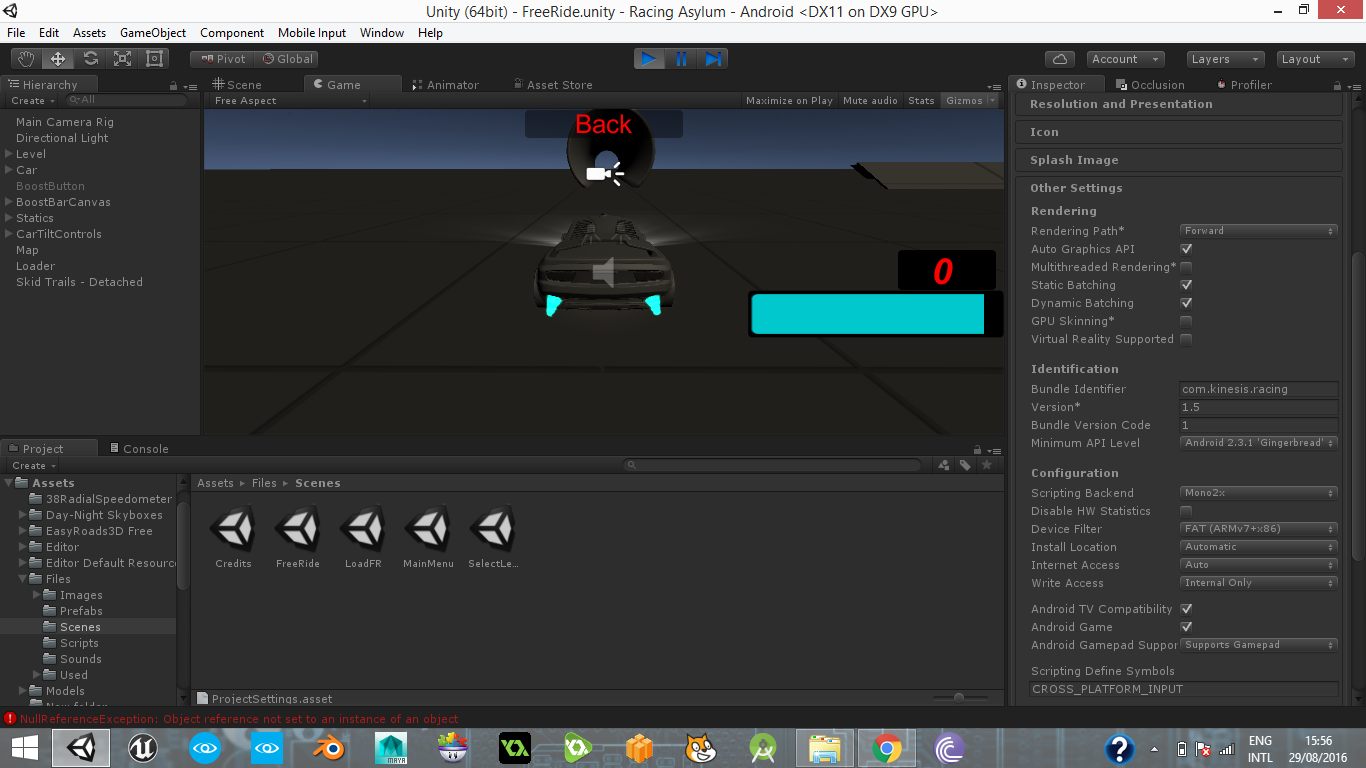
Task: Click the red Back button in game
Action: point(604,125)
